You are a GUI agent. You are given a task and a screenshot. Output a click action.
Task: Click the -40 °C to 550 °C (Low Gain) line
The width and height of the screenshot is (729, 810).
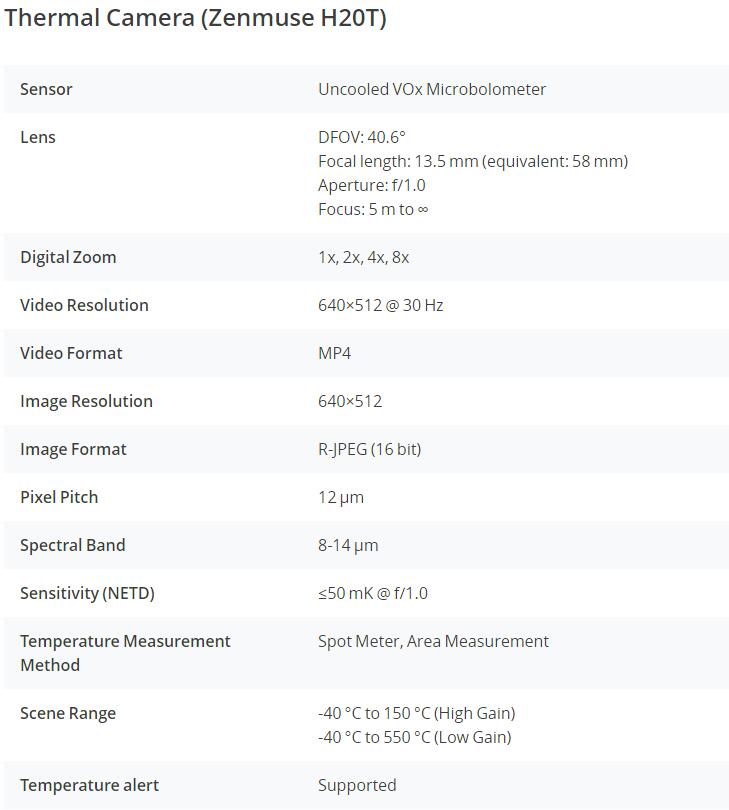(415, 738)
